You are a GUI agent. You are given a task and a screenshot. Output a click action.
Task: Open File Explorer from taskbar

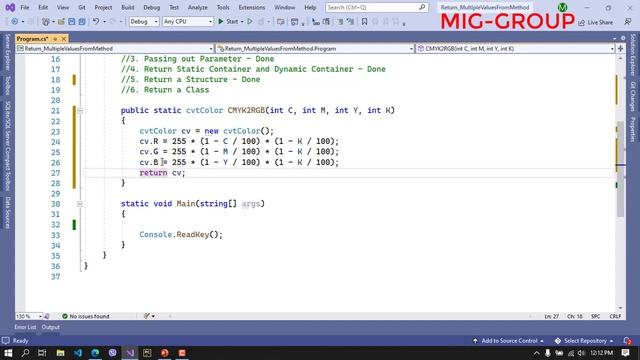coord(60,353)
